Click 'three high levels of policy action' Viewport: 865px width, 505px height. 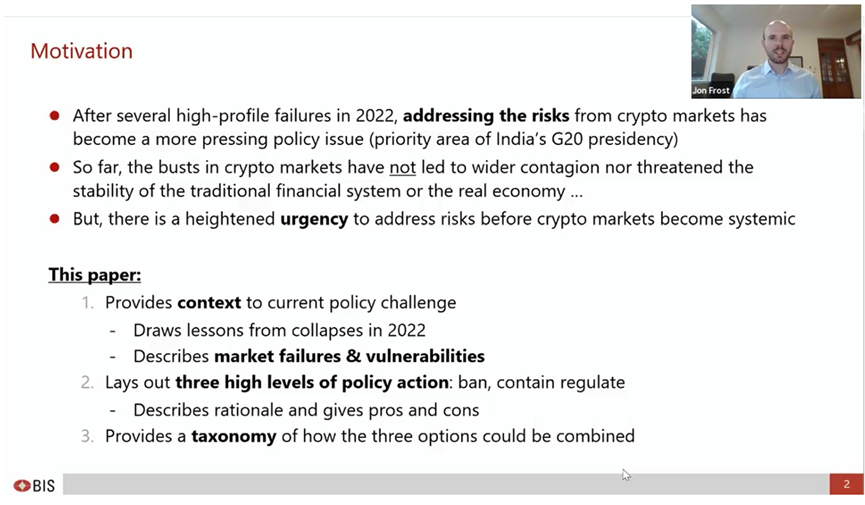click(312, 382)
